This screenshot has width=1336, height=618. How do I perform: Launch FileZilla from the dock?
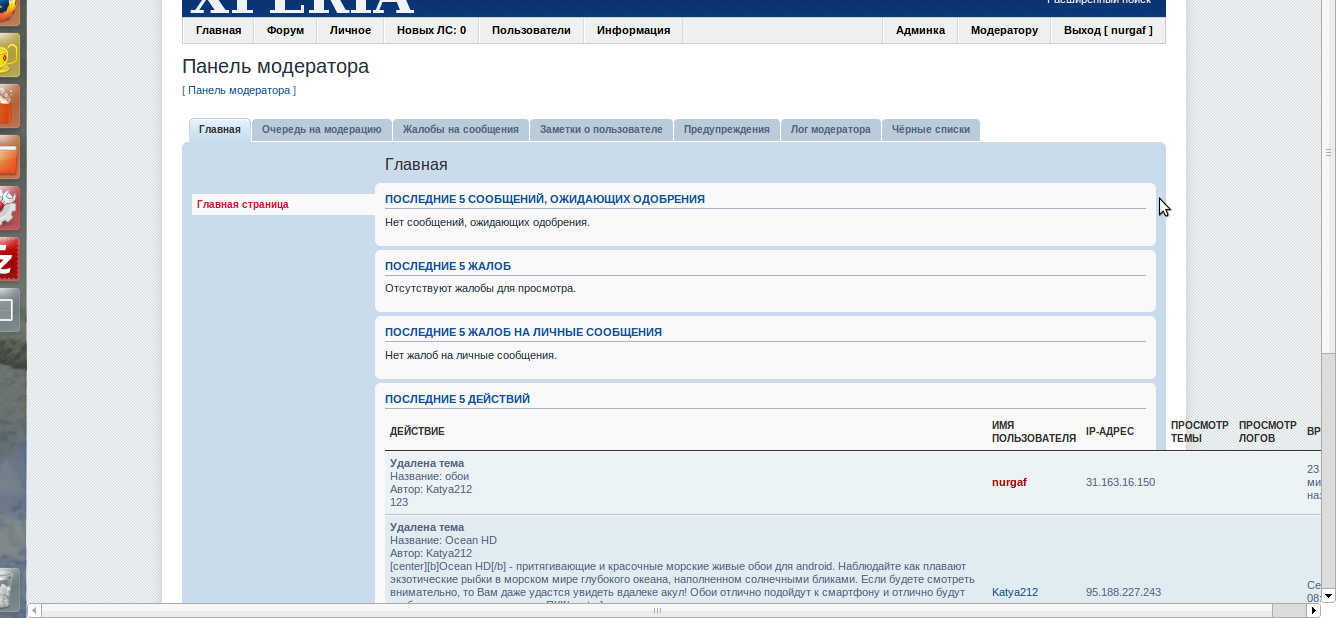coord(8,259)
